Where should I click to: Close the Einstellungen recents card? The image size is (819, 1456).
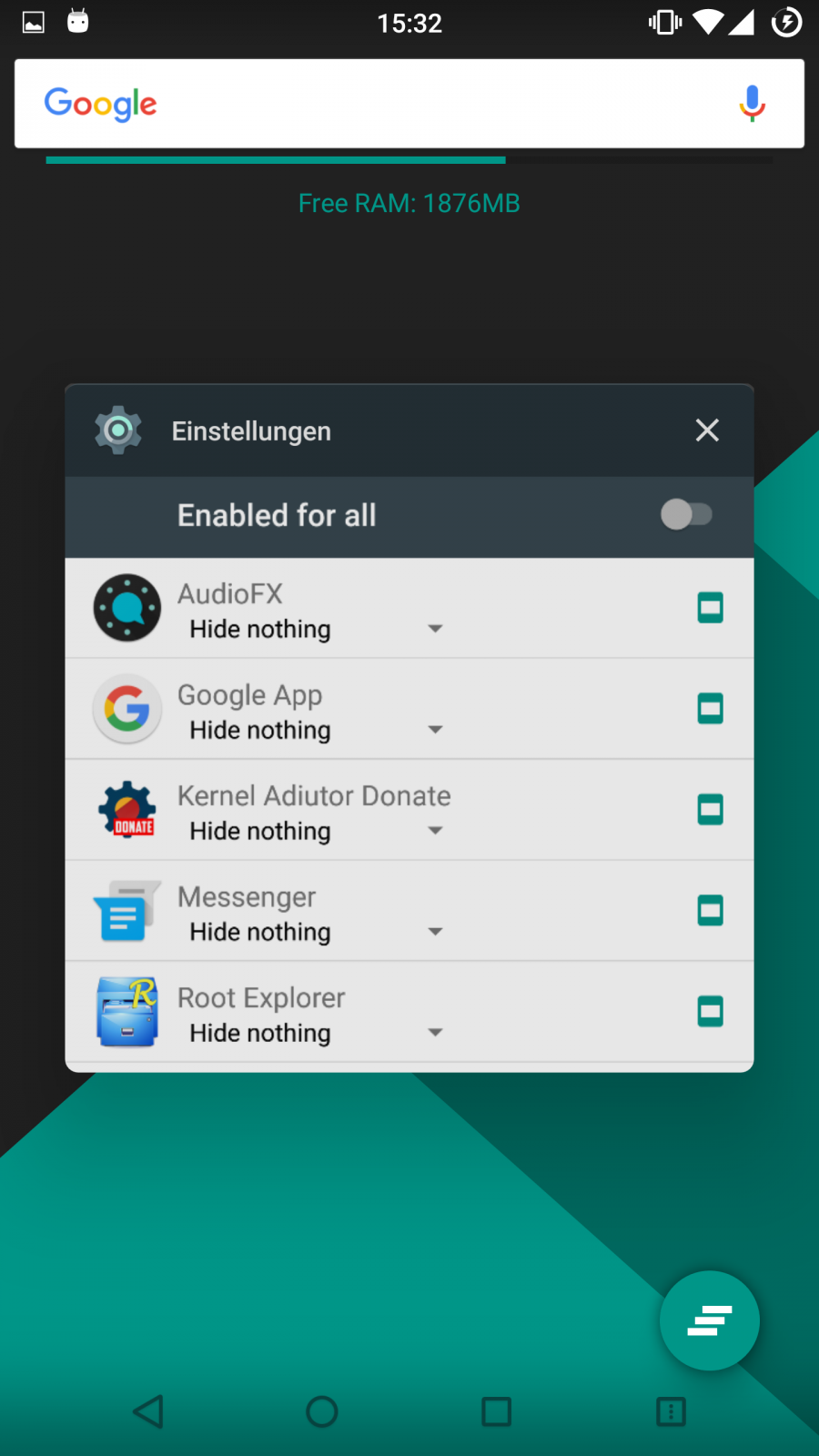pyautogui.click(x=707, y=430)
